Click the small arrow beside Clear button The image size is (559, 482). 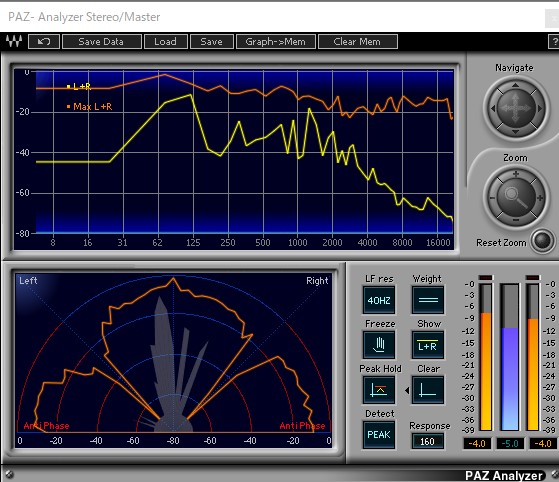(407, 391)
